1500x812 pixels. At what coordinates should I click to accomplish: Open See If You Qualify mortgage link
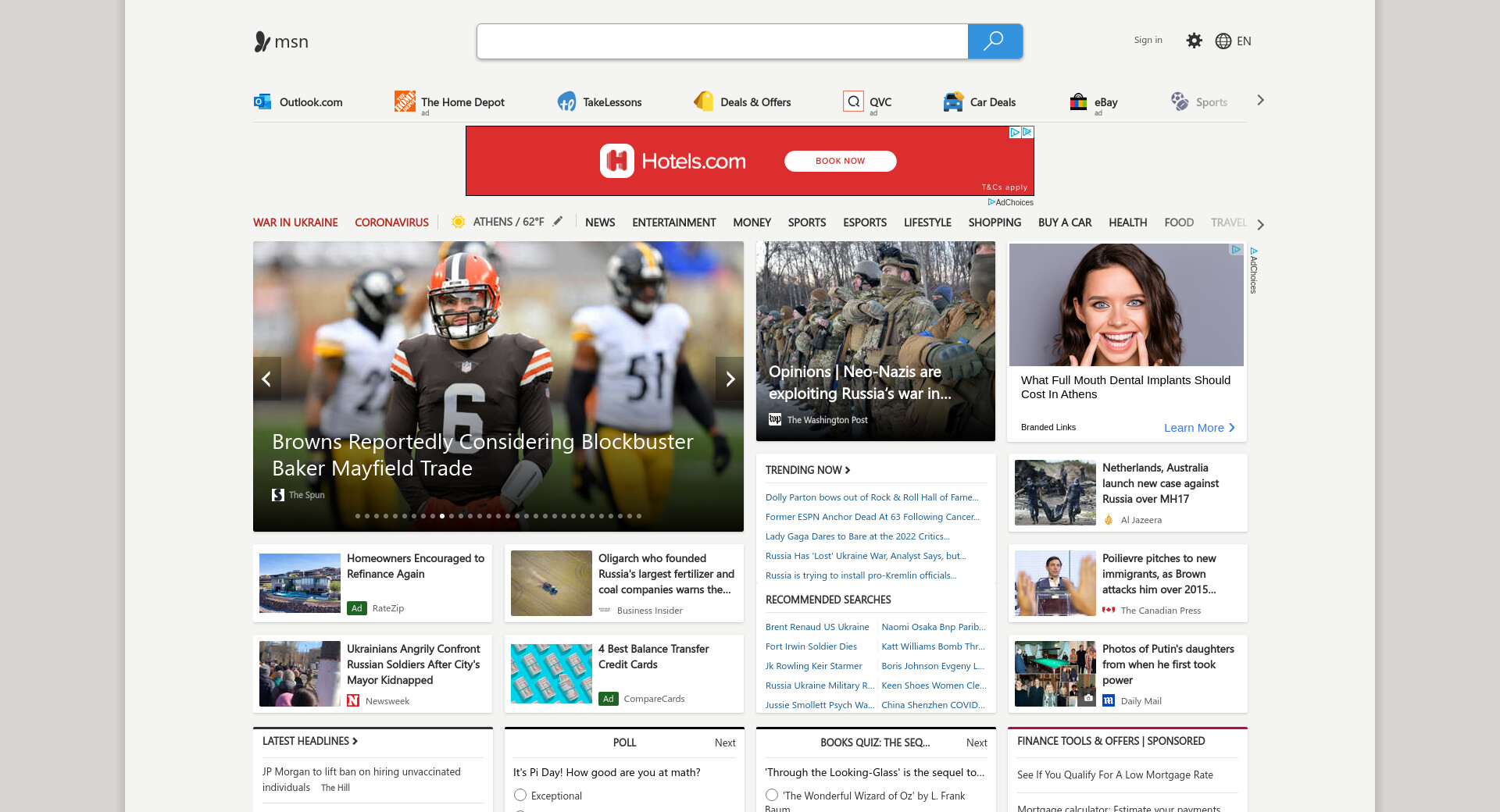click(x=1115, y=775)
